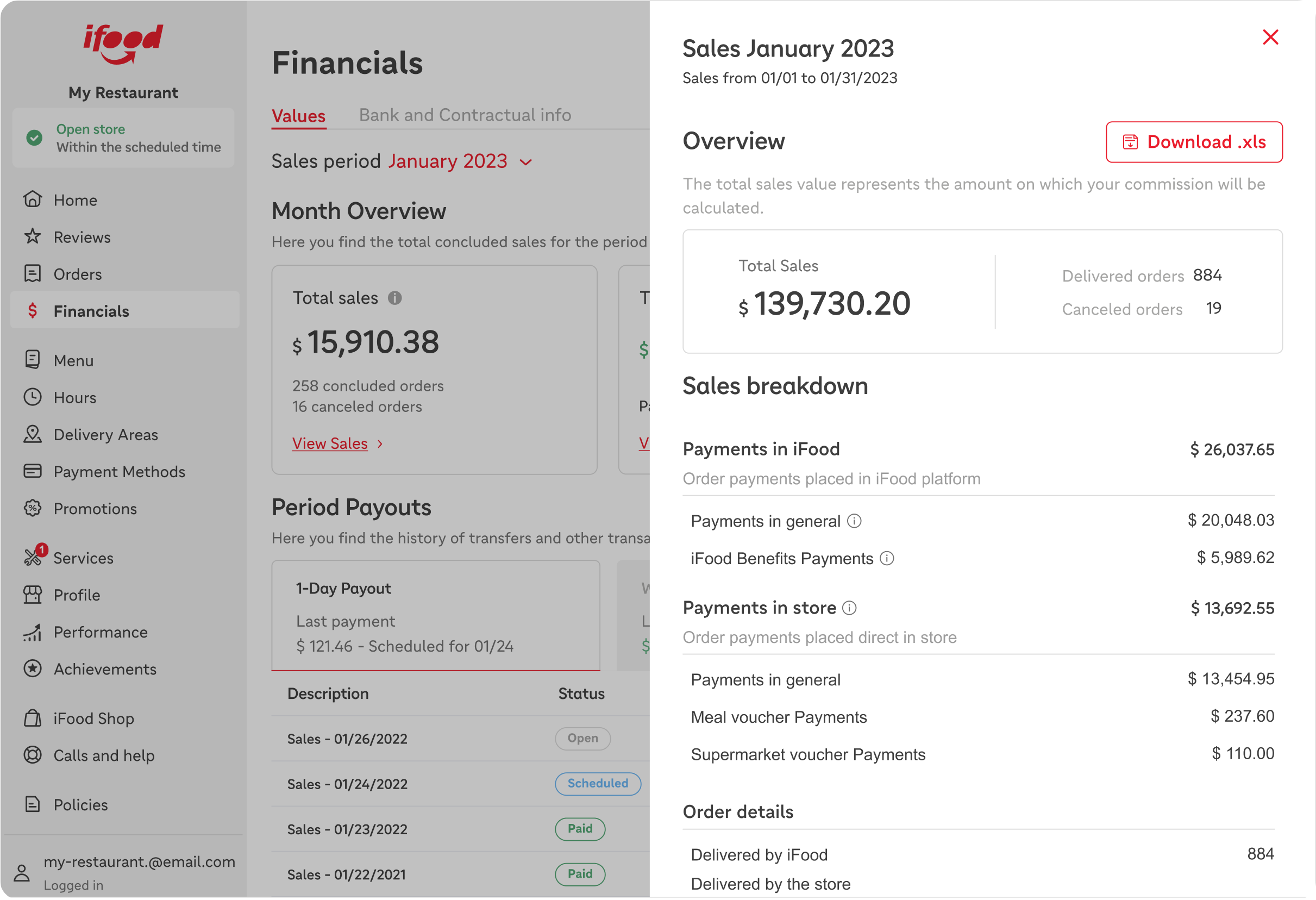Click the Total sales info icon
Image resolution: width=1316 pixels, height=900 pixels.
tap(394, 298)
